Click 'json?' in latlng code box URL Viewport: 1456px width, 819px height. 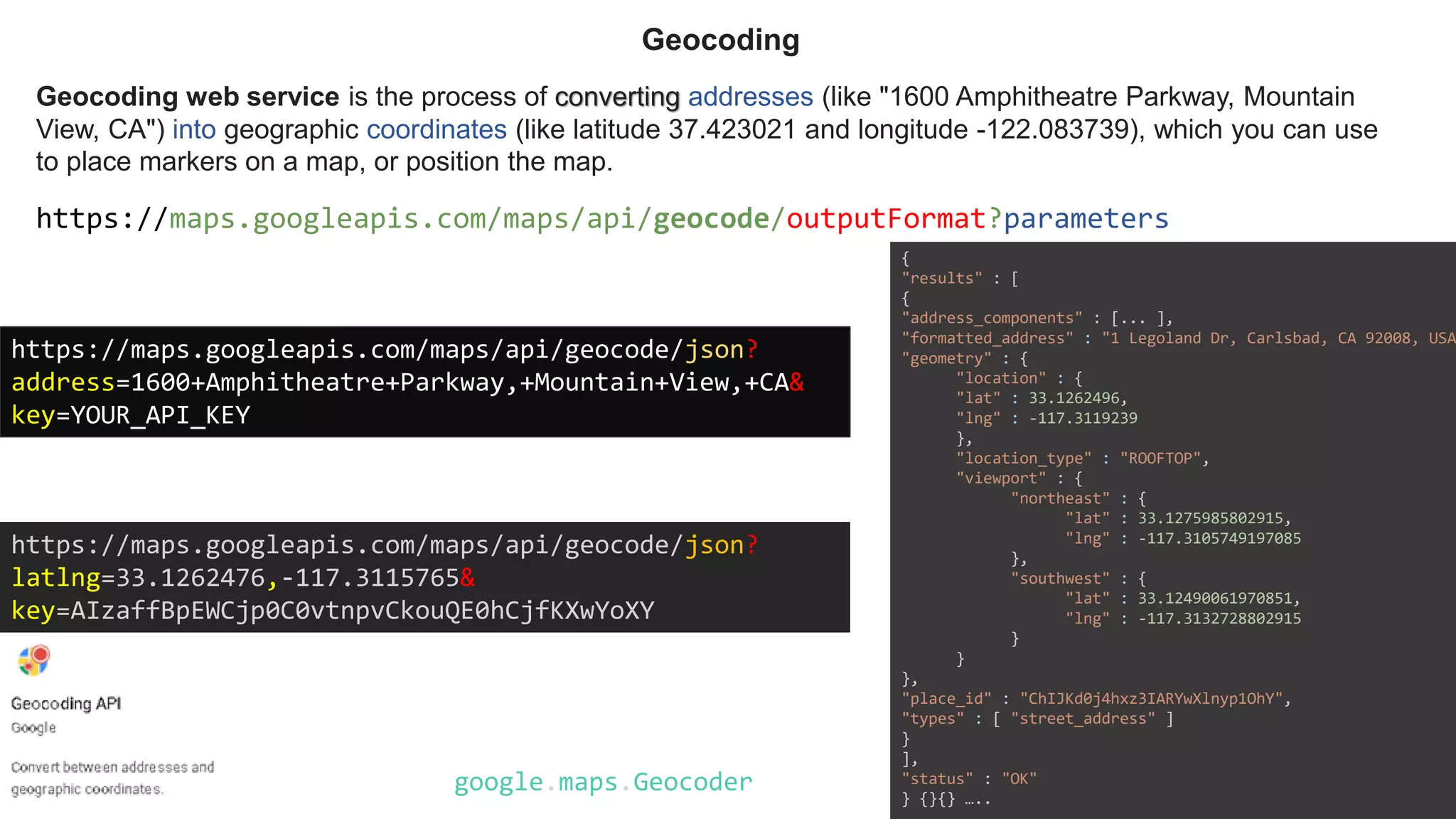coord(722,545)
